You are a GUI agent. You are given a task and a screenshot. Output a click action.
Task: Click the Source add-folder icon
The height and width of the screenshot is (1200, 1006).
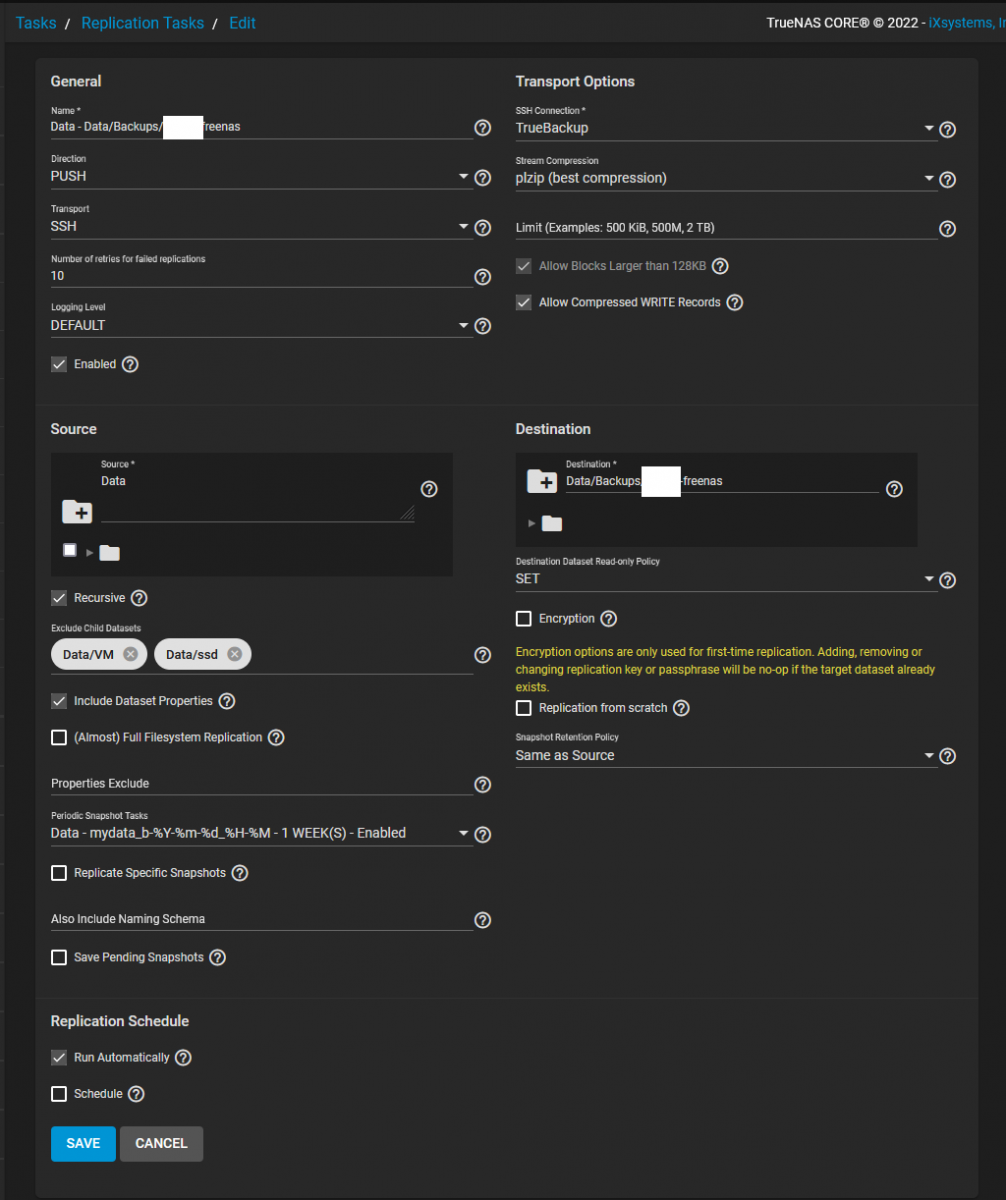point(77,512)
